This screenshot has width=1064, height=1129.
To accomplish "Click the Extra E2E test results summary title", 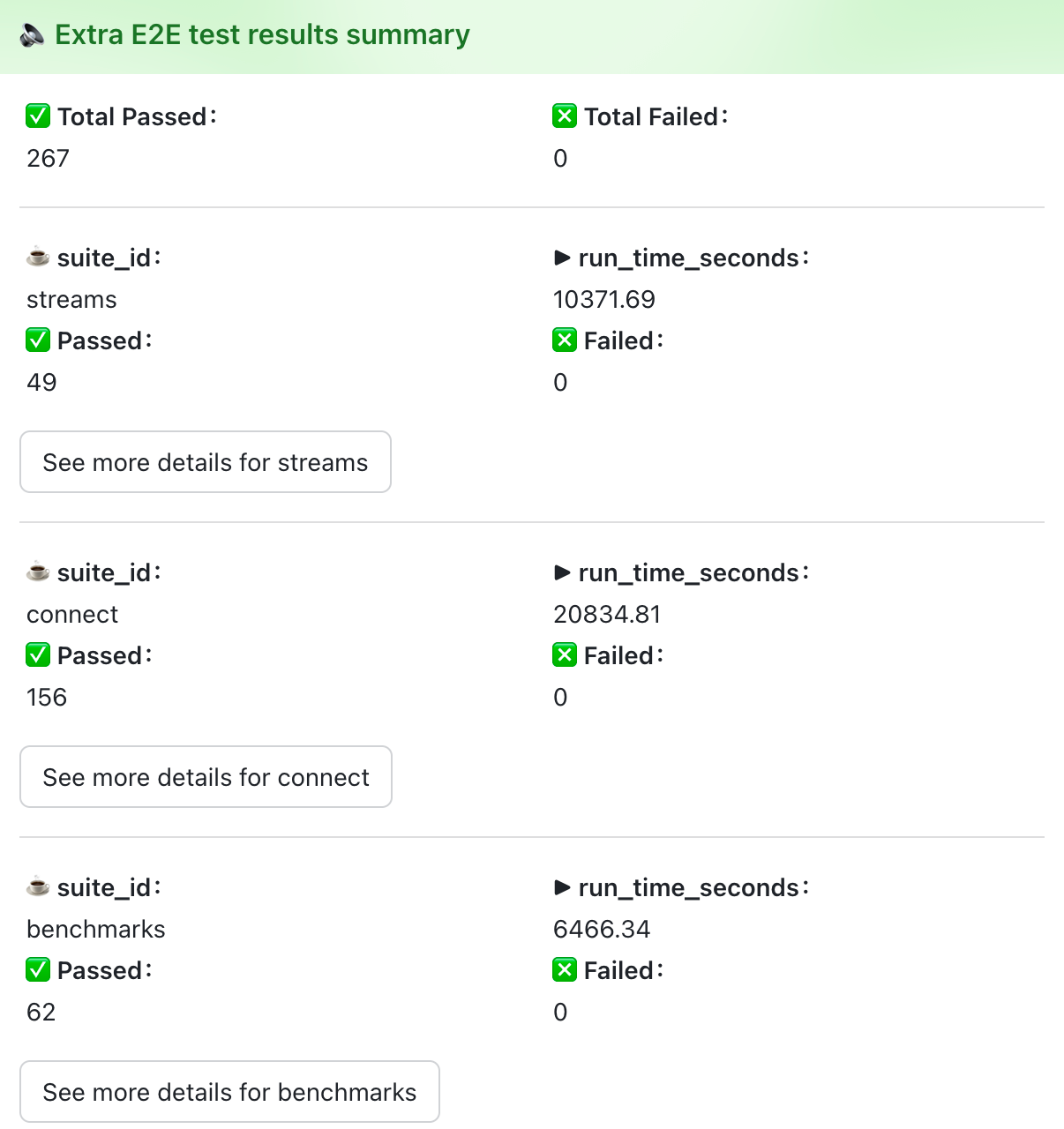I will click(x=262, y=35).
